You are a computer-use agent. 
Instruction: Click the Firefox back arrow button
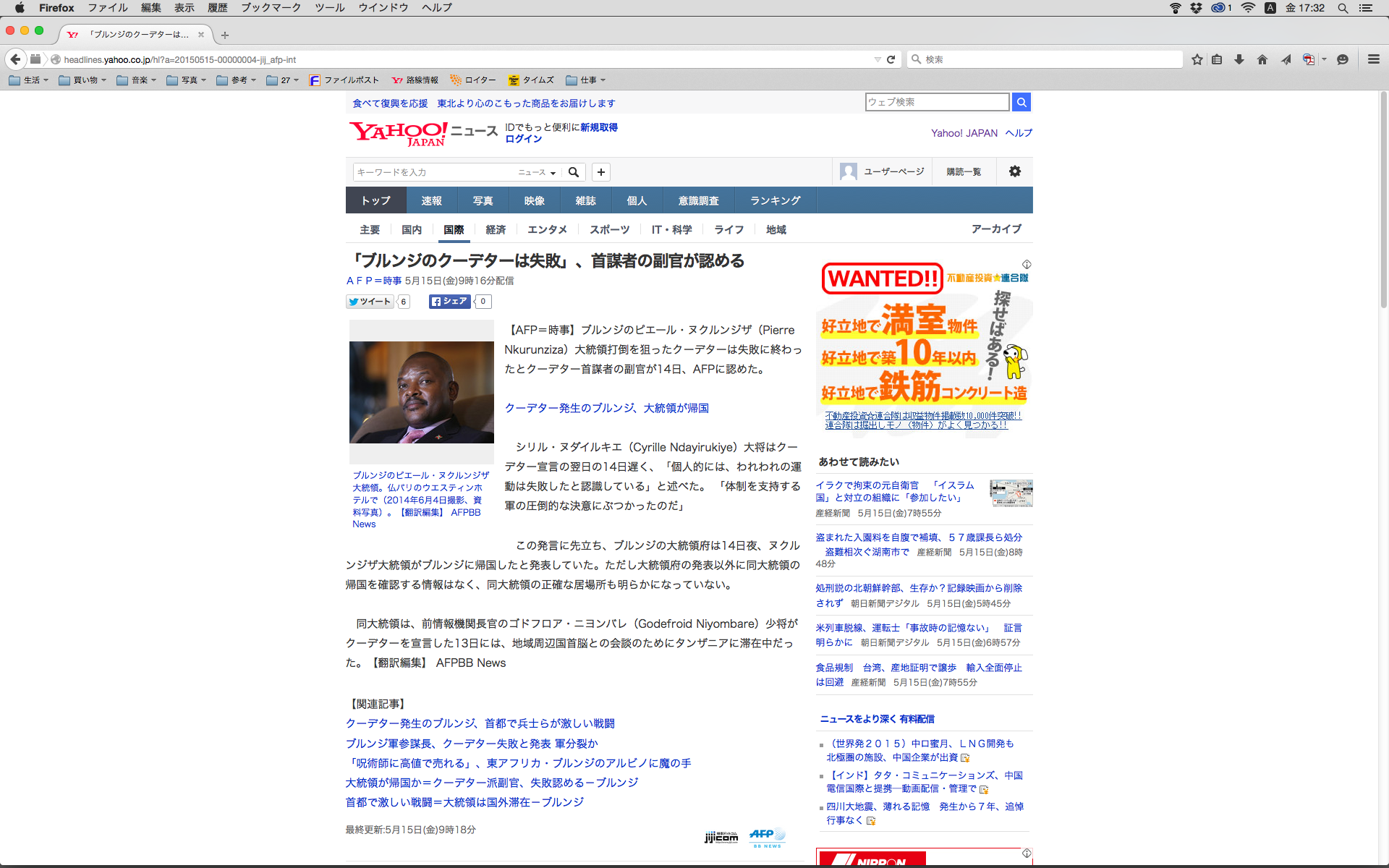pos(15,59)
